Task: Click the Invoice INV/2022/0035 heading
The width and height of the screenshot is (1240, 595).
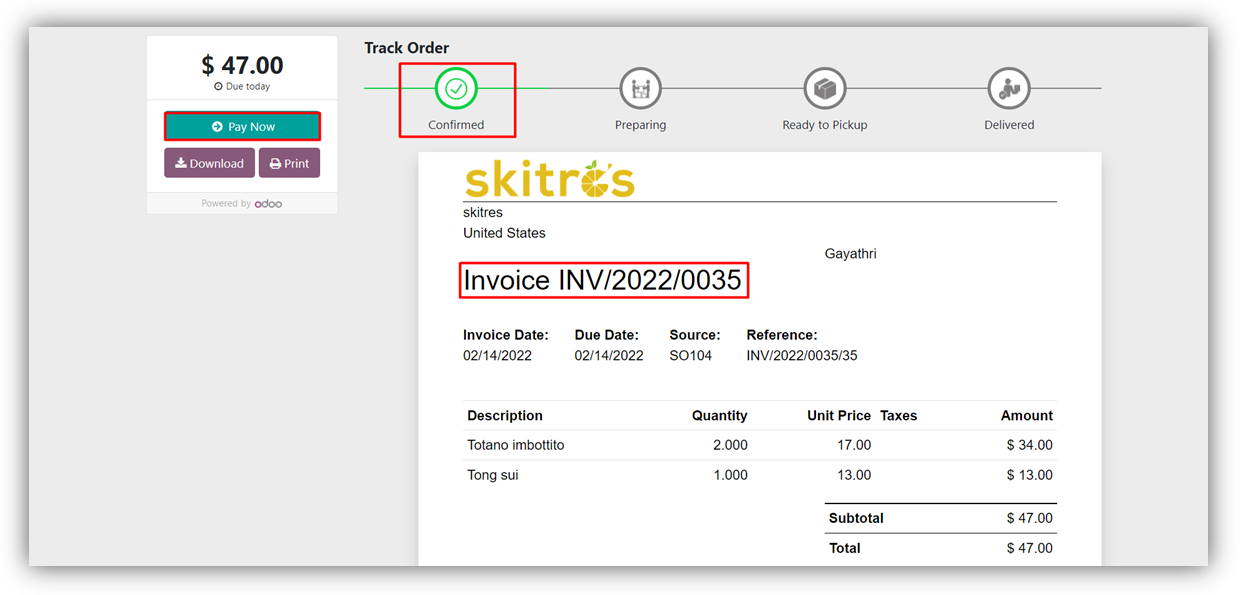Action: point(603,281)
